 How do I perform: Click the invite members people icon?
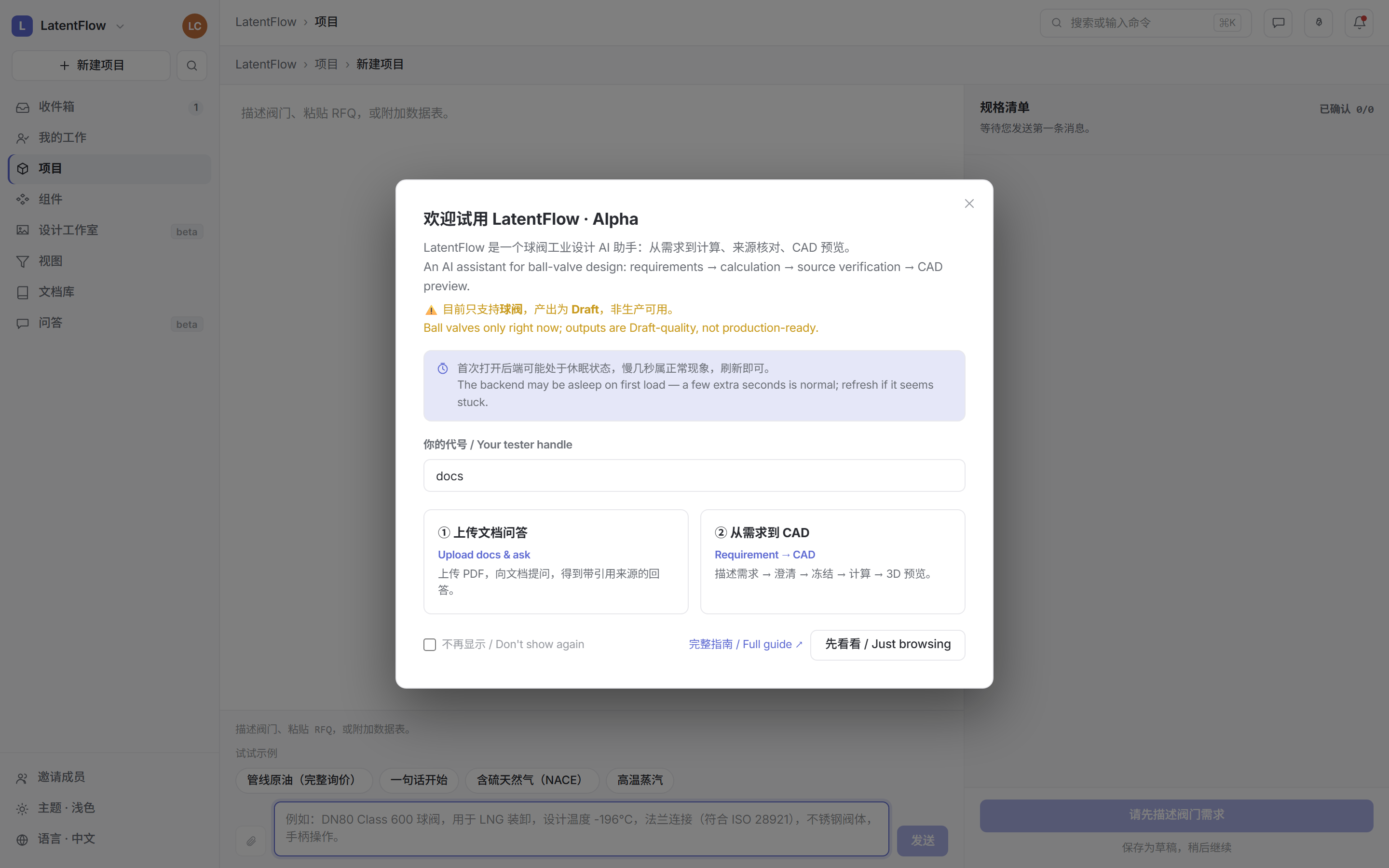22,778
